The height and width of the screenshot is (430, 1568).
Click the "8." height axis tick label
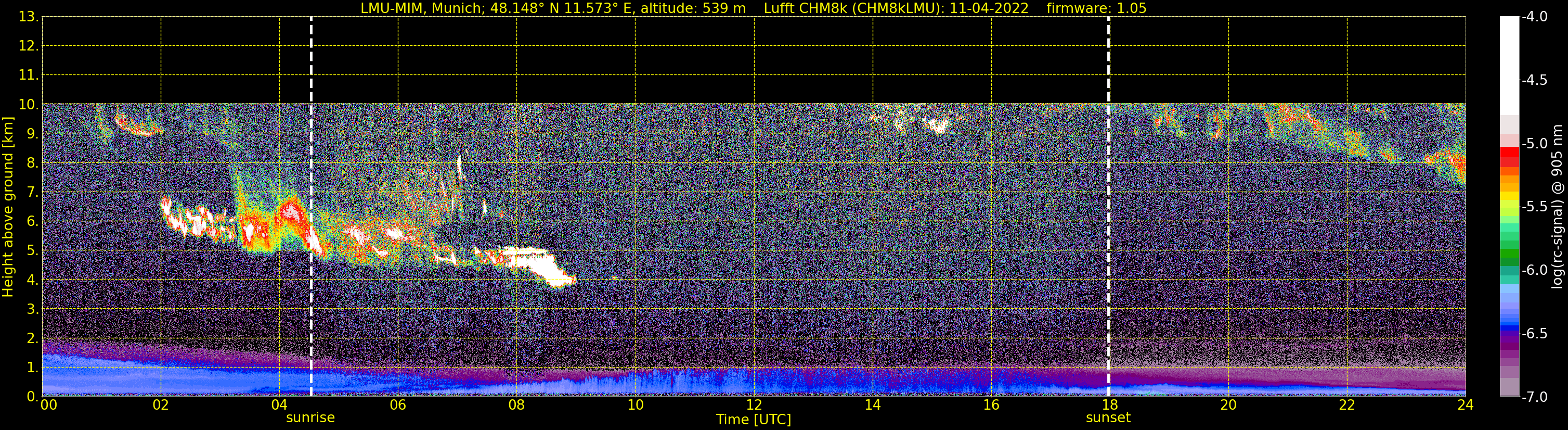coord(32,163)
